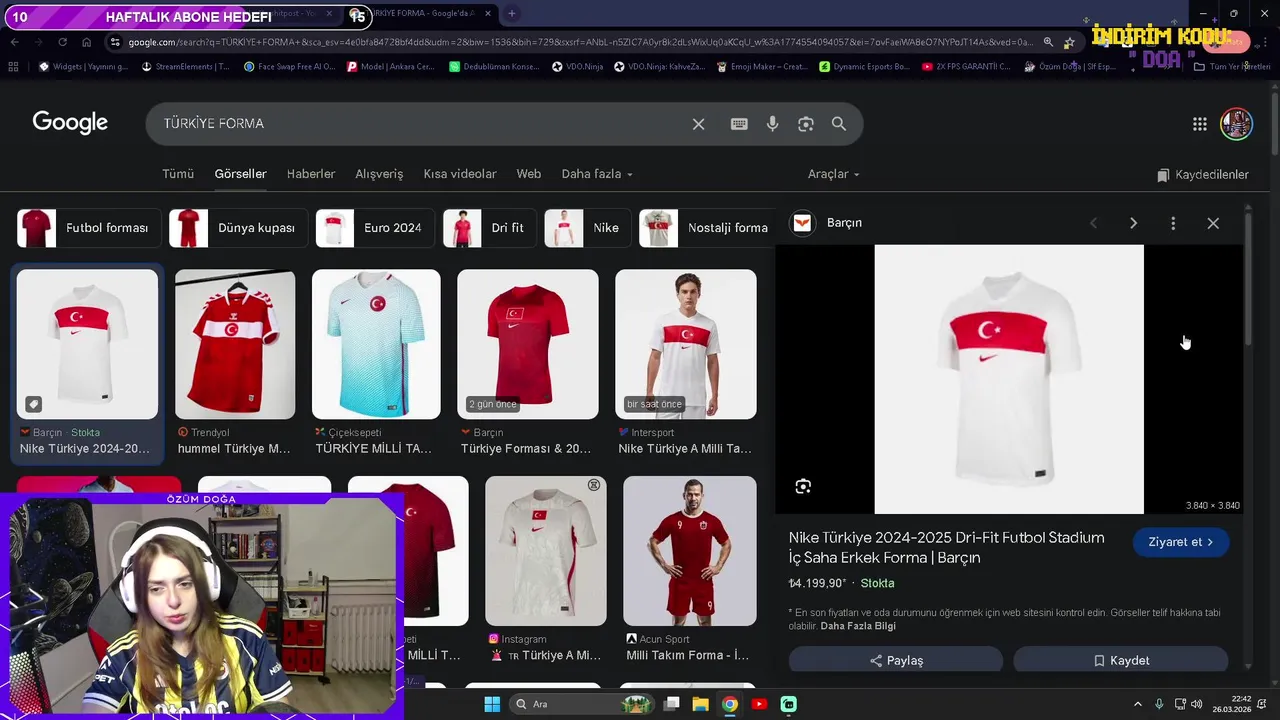Image resolution: width=1280 pixels, height=720 pixels.
Task: Open the teal app icon on taskbar
Action: 789,704
